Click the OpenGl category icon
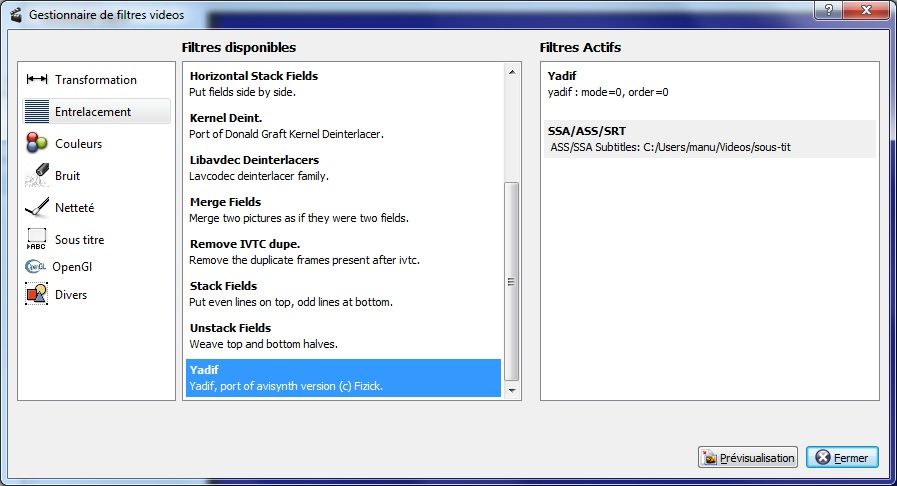This screenshot has height=486, width=897. 36,267
